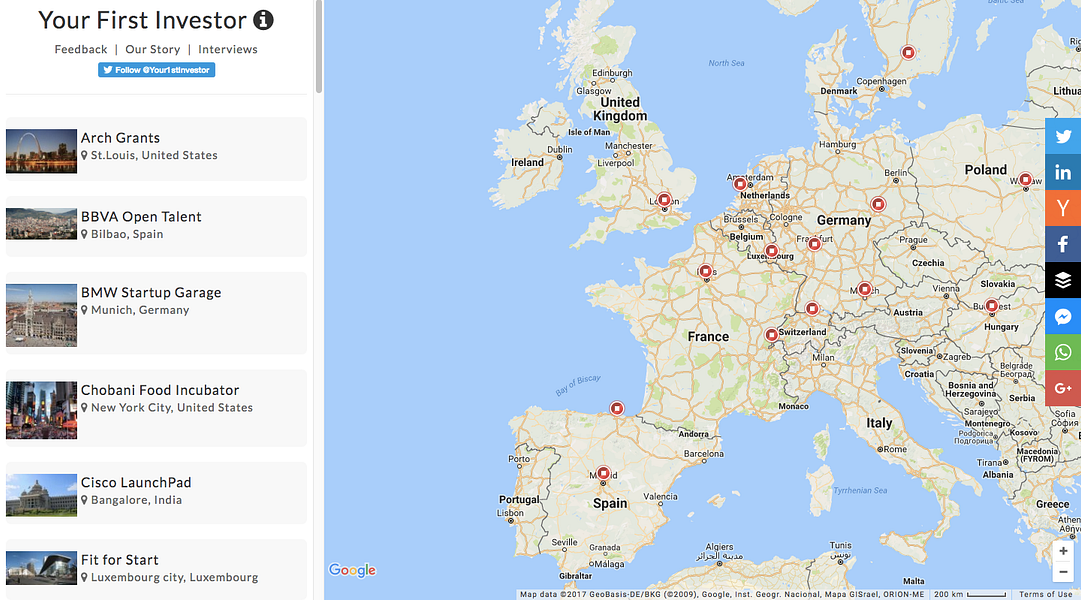Open the Fit for Start thumbnail
This screenshot has height=600, width=1081.
41,568
